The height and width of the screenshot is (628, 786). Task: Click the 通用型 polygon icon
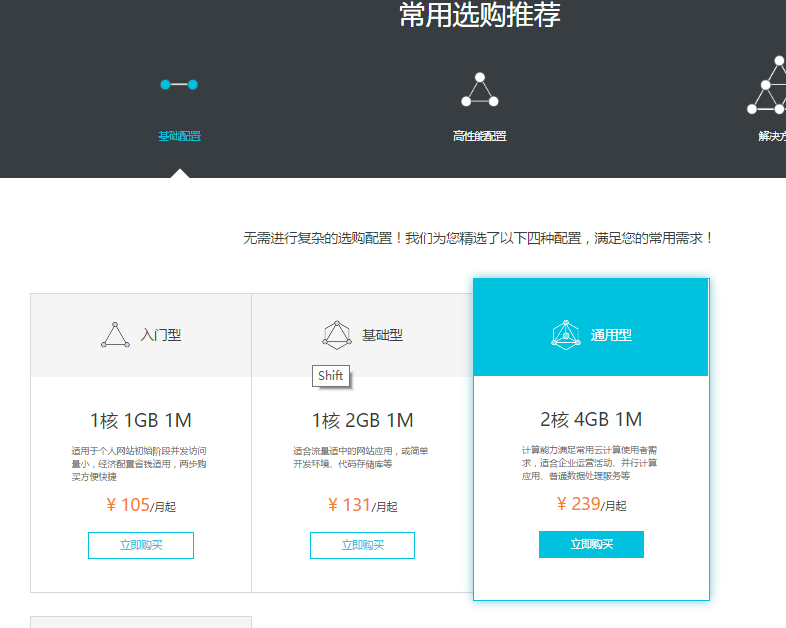566,335
